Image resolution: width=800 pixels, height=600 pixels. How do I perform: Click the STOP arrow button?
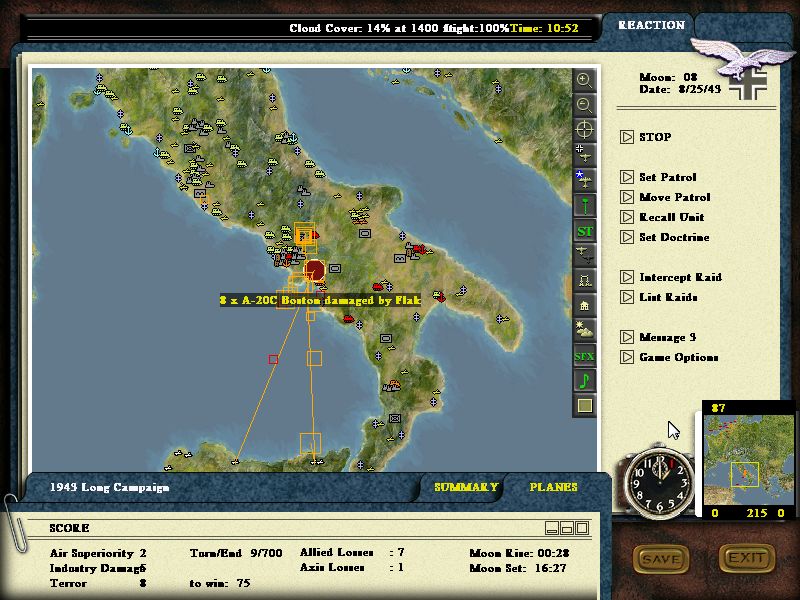[627, 137]
